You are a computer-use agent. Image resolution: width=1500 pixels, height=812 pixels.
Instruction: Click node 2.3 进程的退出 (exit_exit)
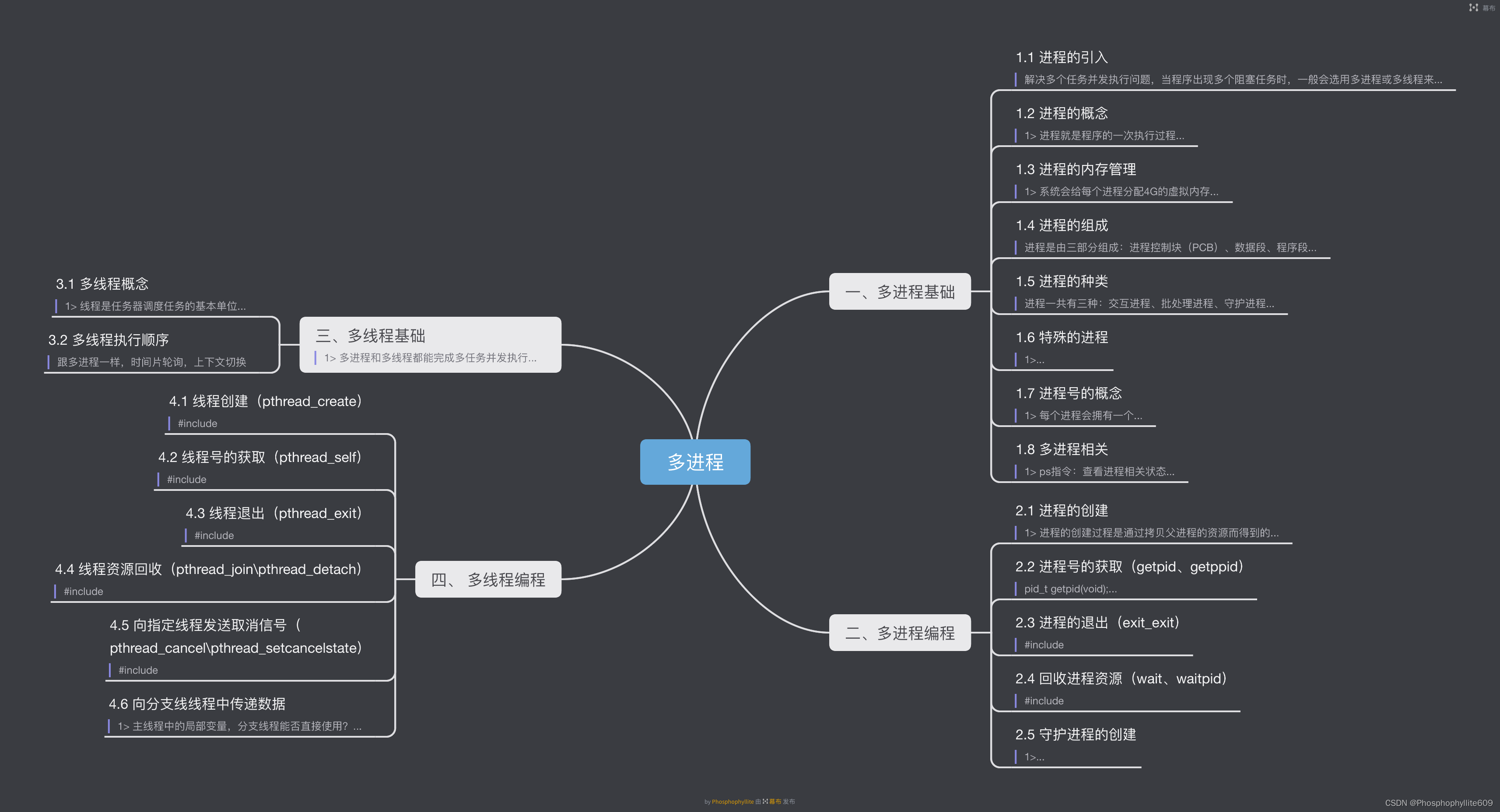coord(1097,622)
